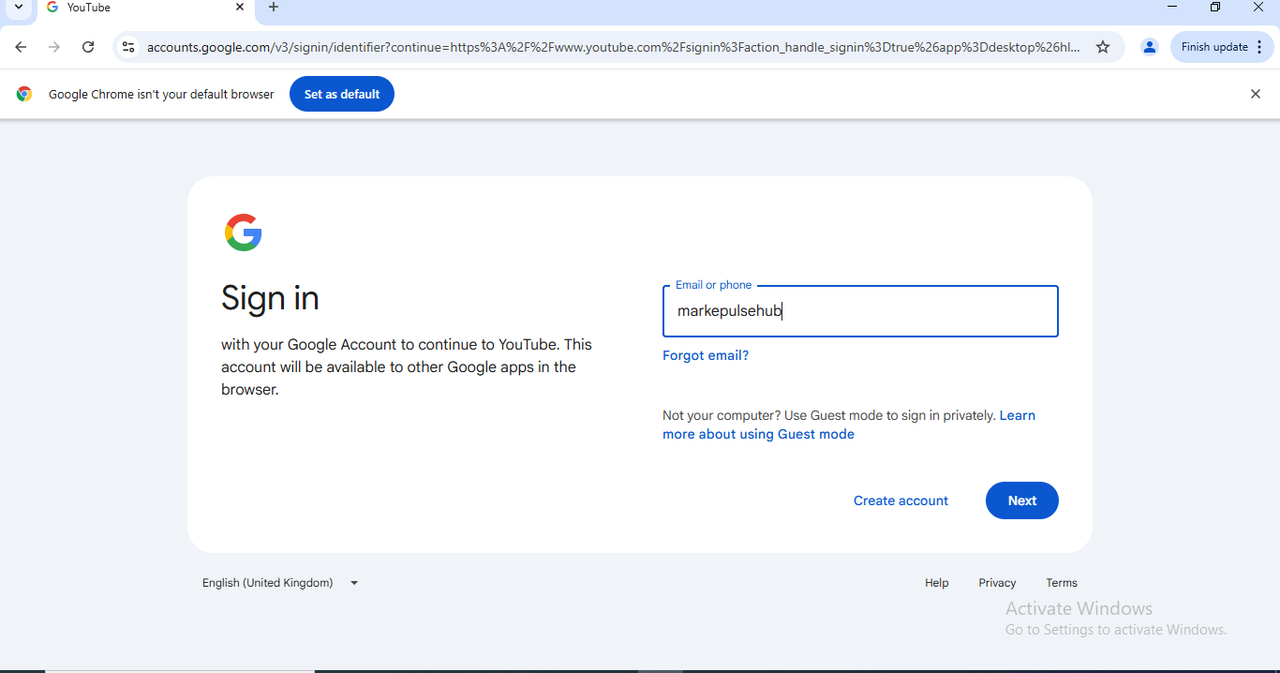Image resolution: width=1280 pixels, height=673 pixels.
Task: Click the Set as default button
Action: click(x=342, y=94)
